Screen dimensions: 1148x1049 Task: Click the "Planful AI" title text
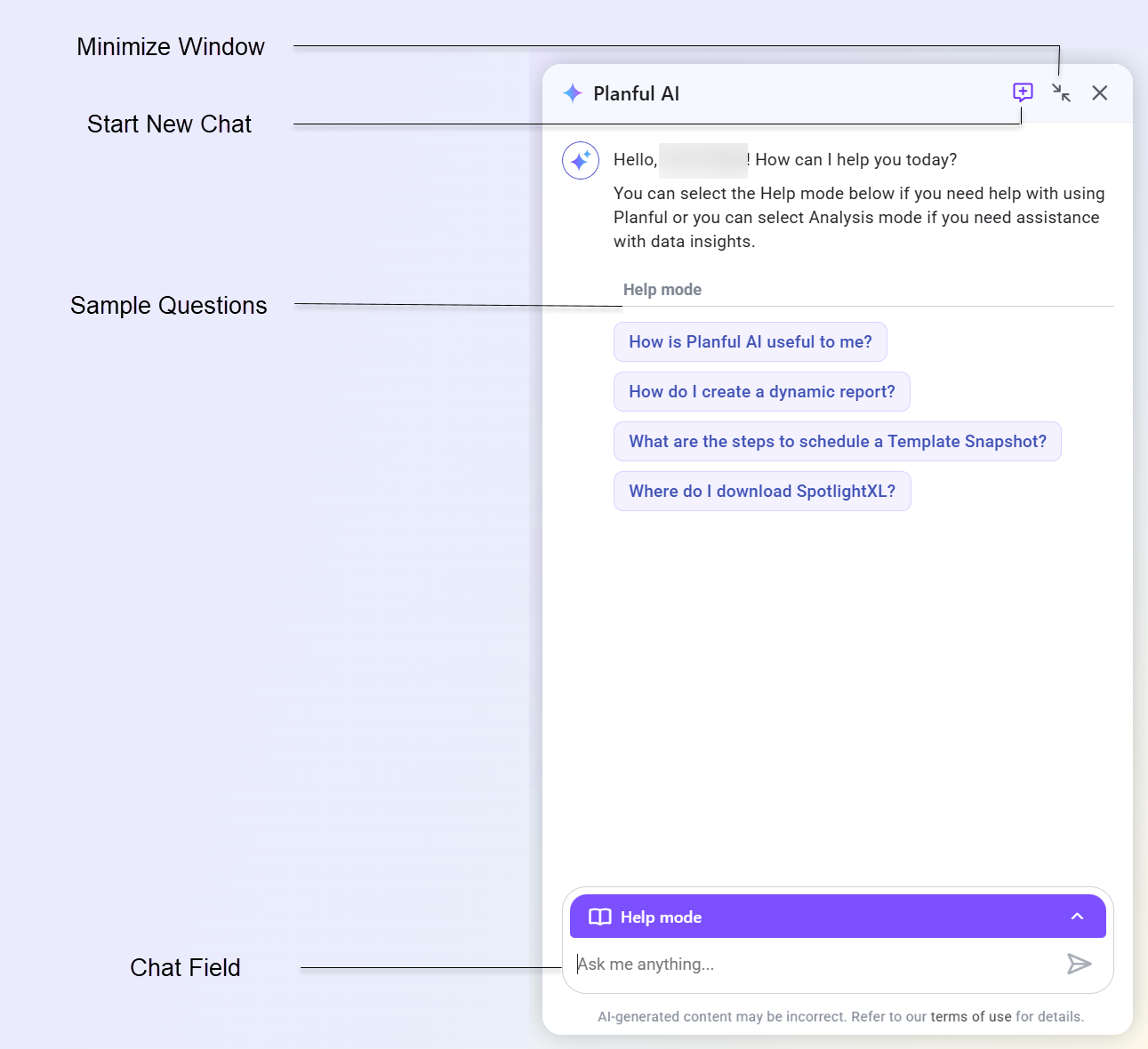pyautogui.click(x=637, y=93)
